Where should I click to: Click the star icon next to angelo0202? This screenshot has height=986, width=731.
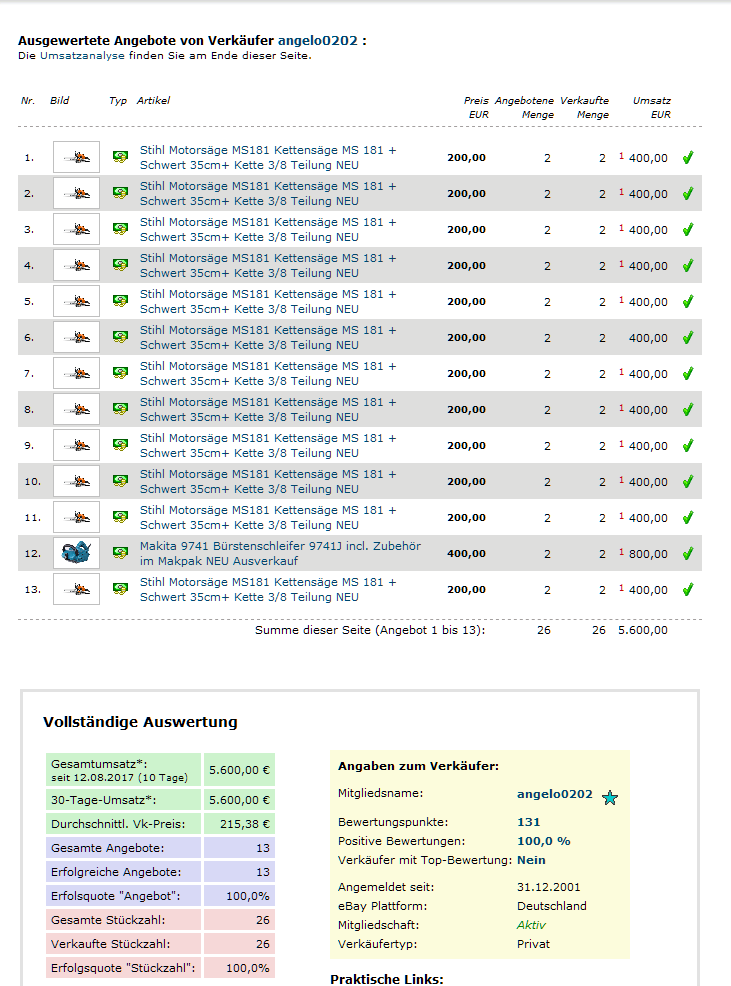click(x=610, y=797)
